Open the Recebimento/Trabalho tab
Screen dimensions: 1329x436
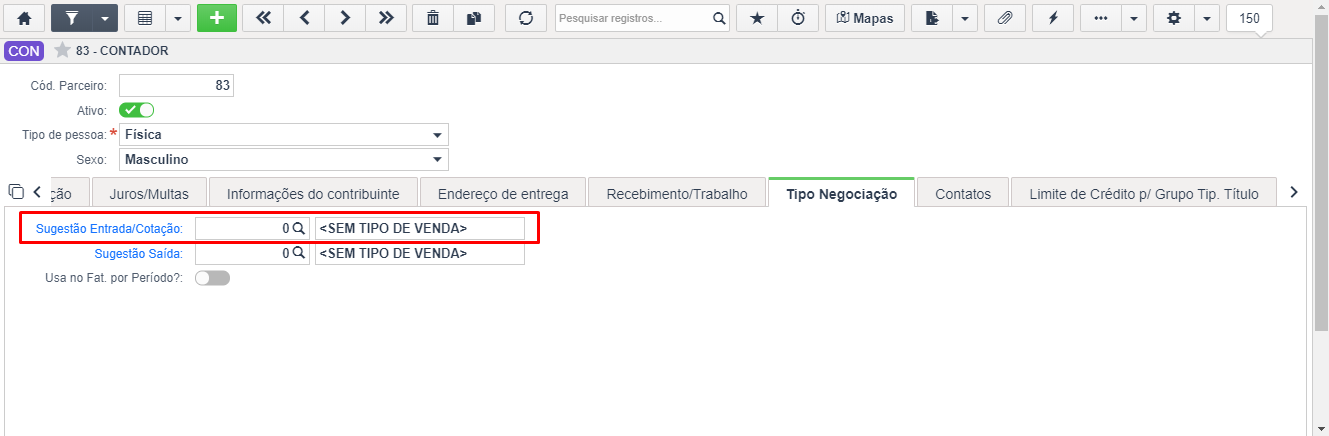(x=677, y=194)
